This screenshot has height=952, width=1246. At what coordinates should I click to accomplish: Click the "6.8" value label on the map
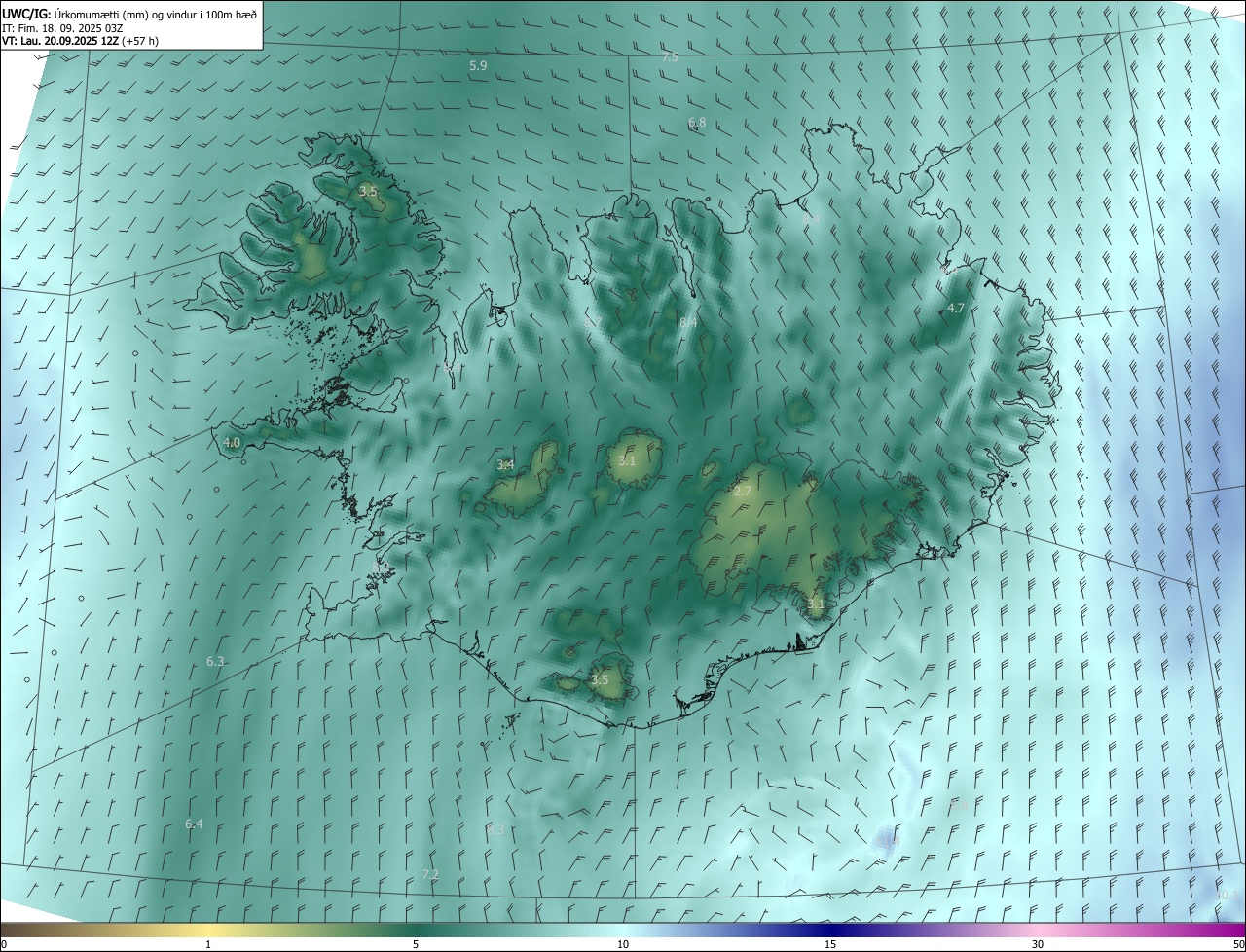697,123
